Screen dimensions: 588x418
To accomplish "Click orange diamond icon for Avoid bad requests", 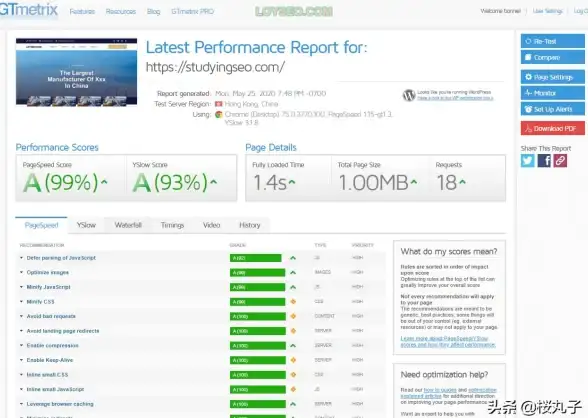I will tap(293, 316).
